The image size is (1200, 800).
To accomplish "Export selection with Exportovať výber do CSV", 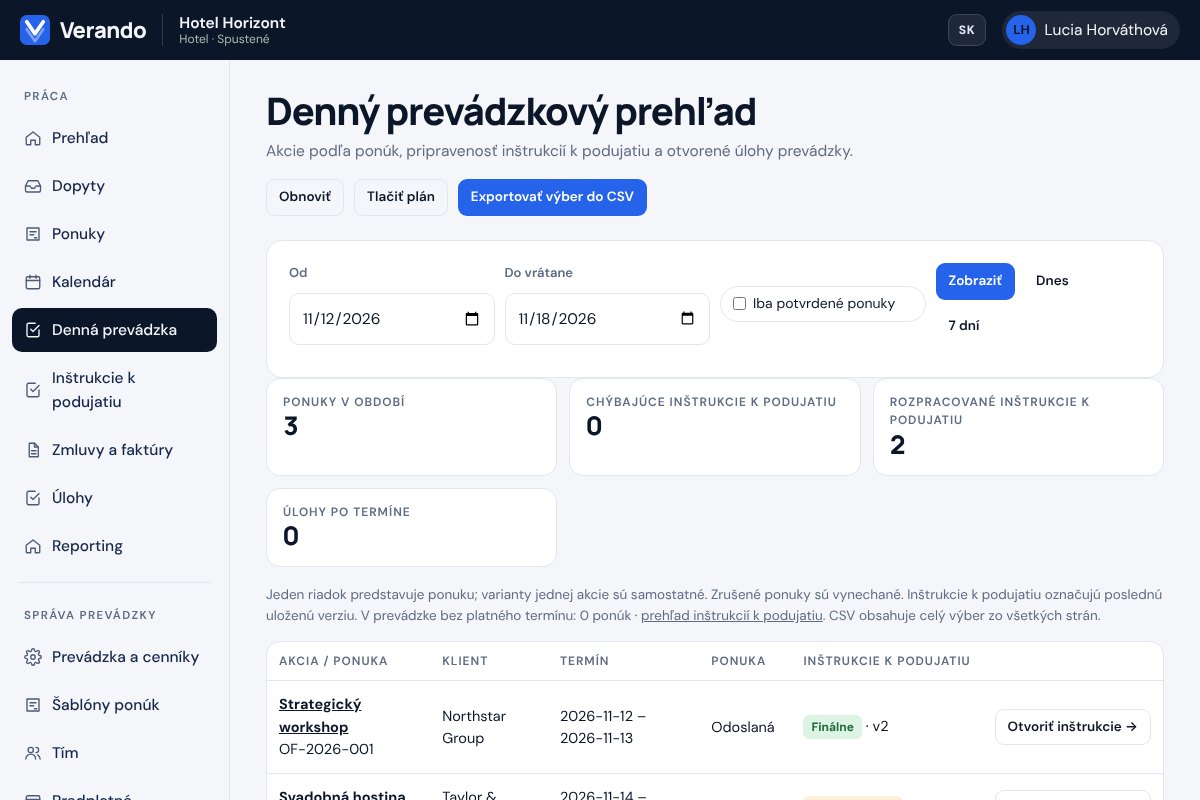I will (552, 197).
